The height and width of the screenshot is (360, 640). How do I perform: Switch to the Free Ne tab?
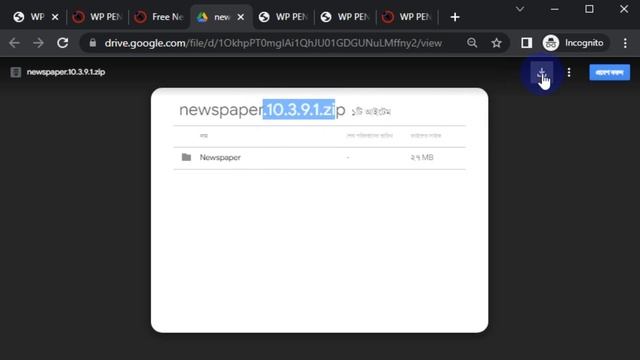tap(159, 17)
